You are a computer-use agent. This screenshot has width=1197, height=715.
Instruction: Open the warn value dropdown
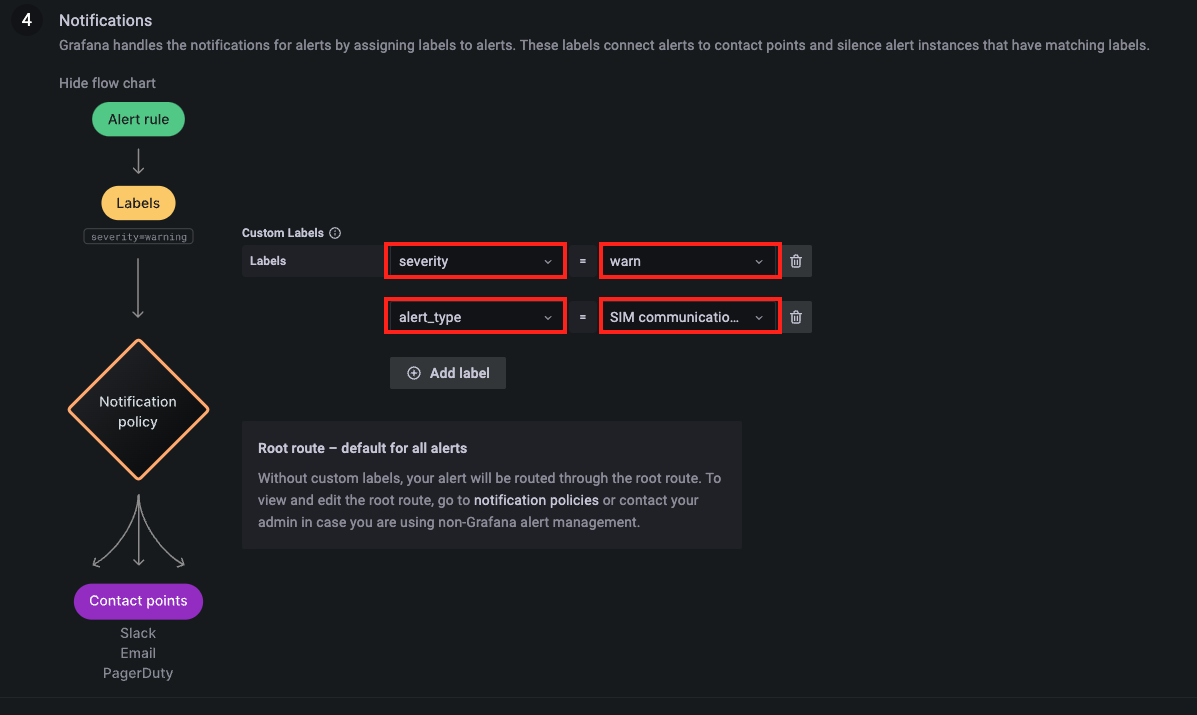coord(690,261)
